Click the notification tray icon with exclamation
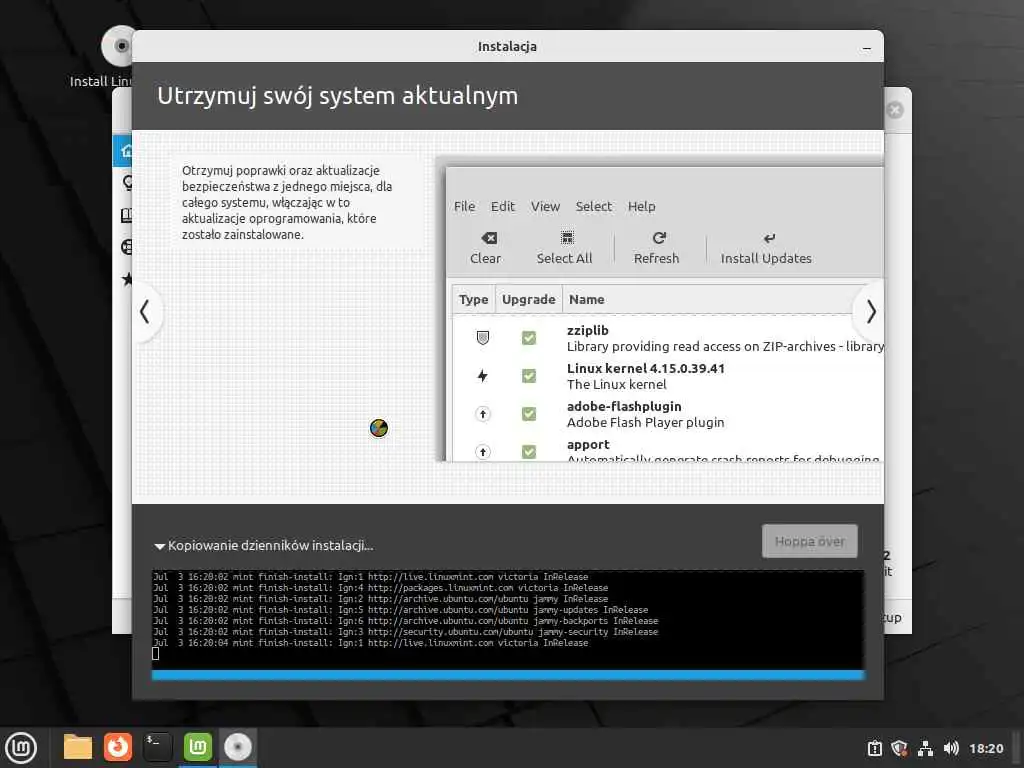The image size is (1024, 768). click(874, 748)
